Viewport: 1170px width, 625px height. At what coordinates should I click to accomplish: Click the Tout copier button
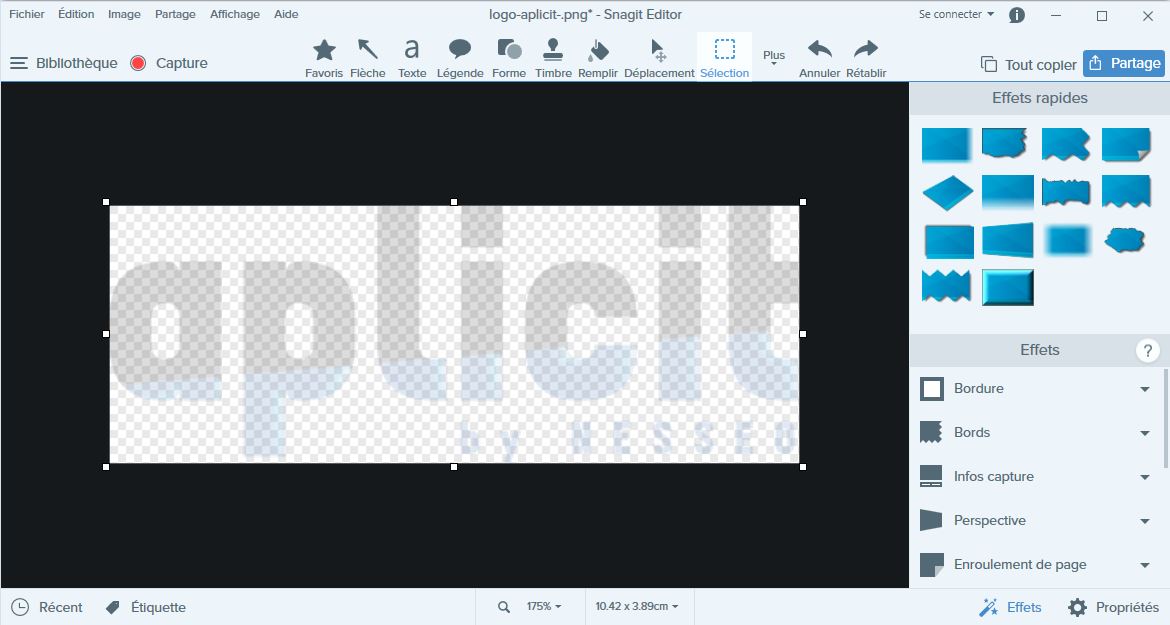[x=1028, y=64]
